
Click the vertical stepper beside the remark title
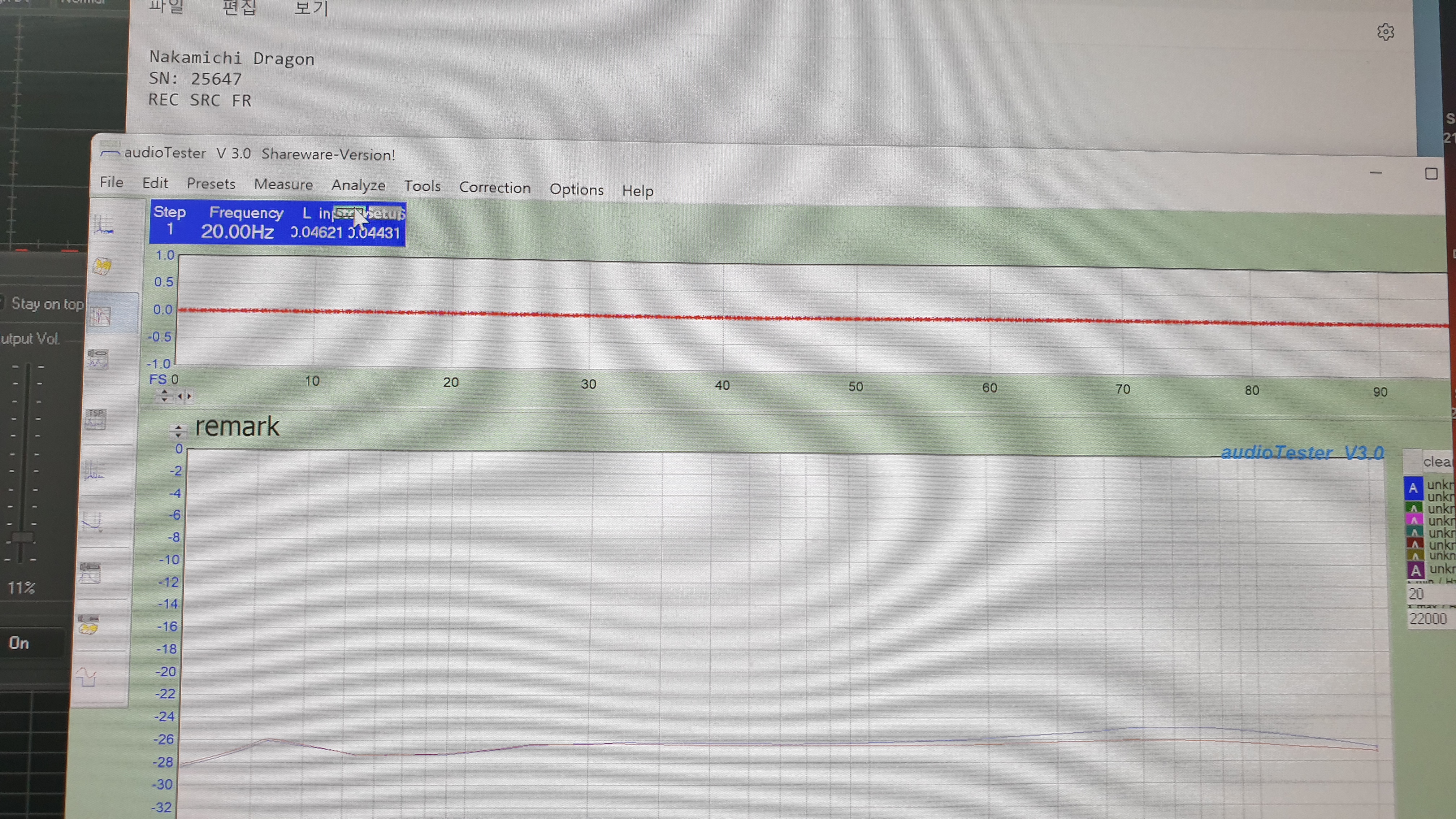click(x=178, y=432)
